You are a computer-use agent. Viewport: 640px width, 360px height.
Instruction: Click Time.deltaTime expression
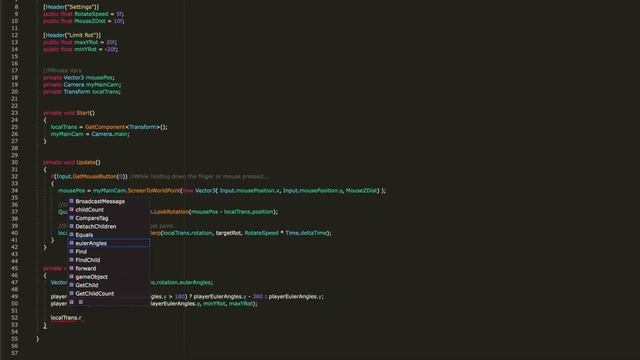click(x=307, y=233)
